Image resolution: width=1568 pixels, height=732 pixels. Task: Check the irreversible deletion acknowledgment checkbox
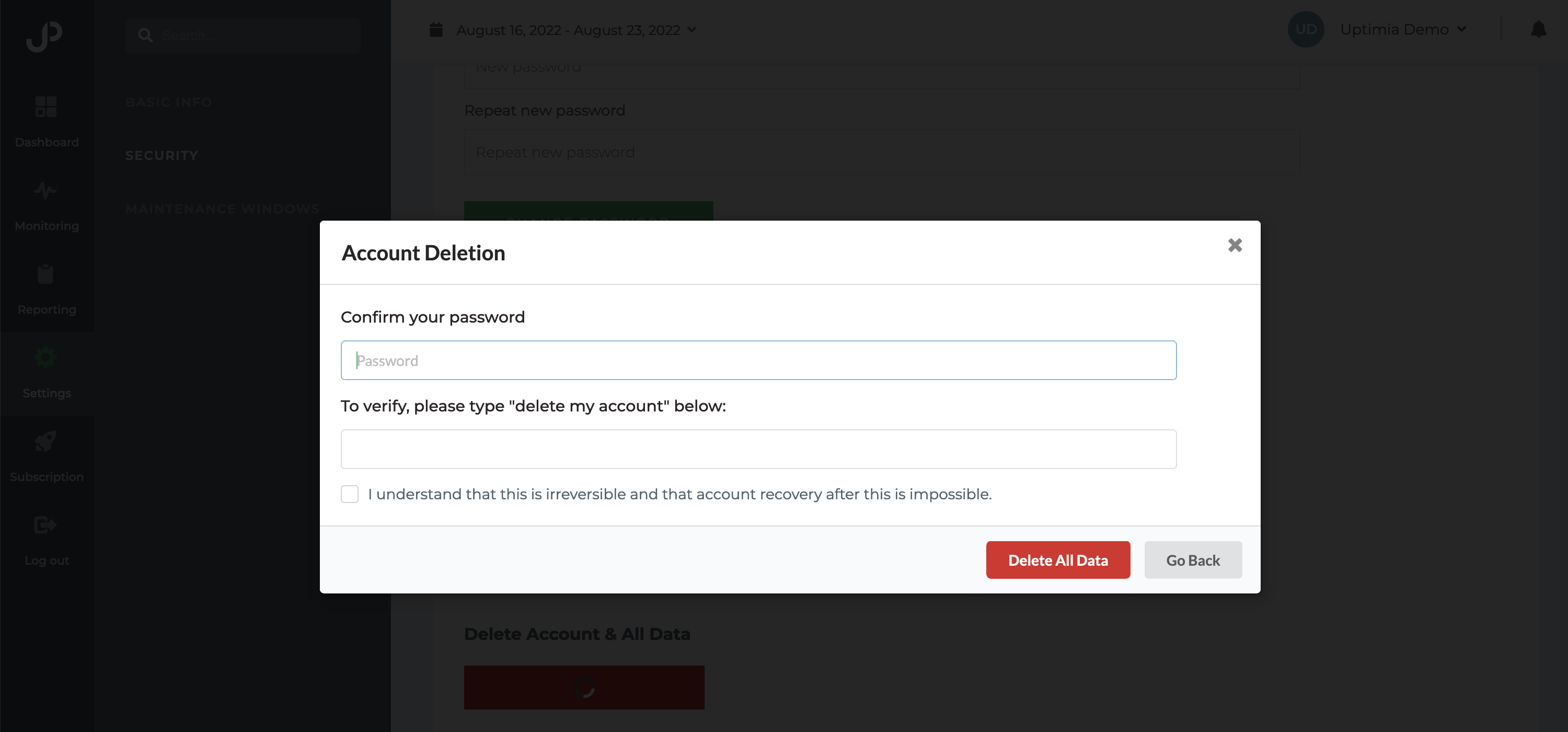tap(349, 494)
